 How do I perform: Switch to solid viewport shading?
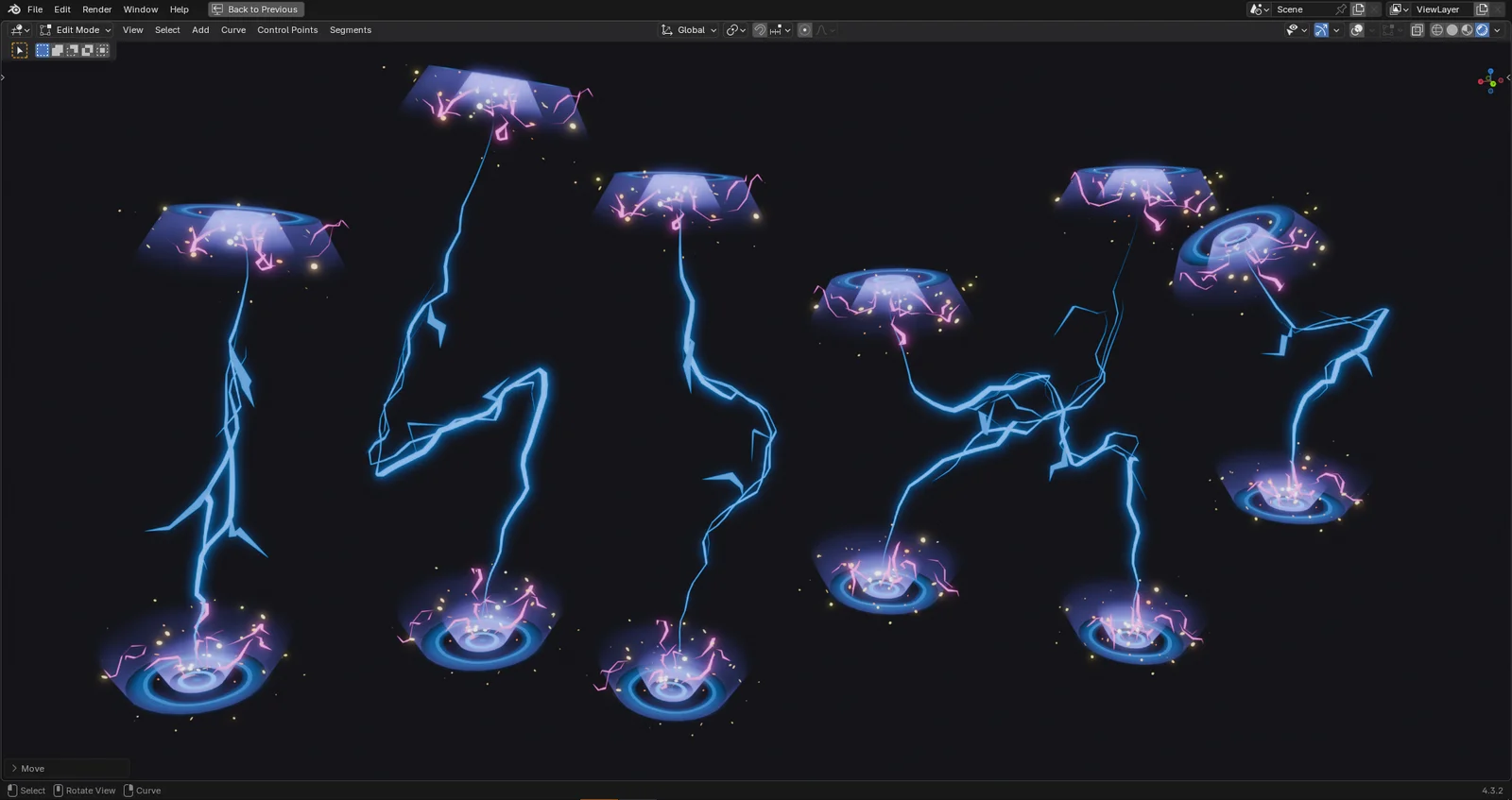pyautogui.click(x=1452, y=30)
